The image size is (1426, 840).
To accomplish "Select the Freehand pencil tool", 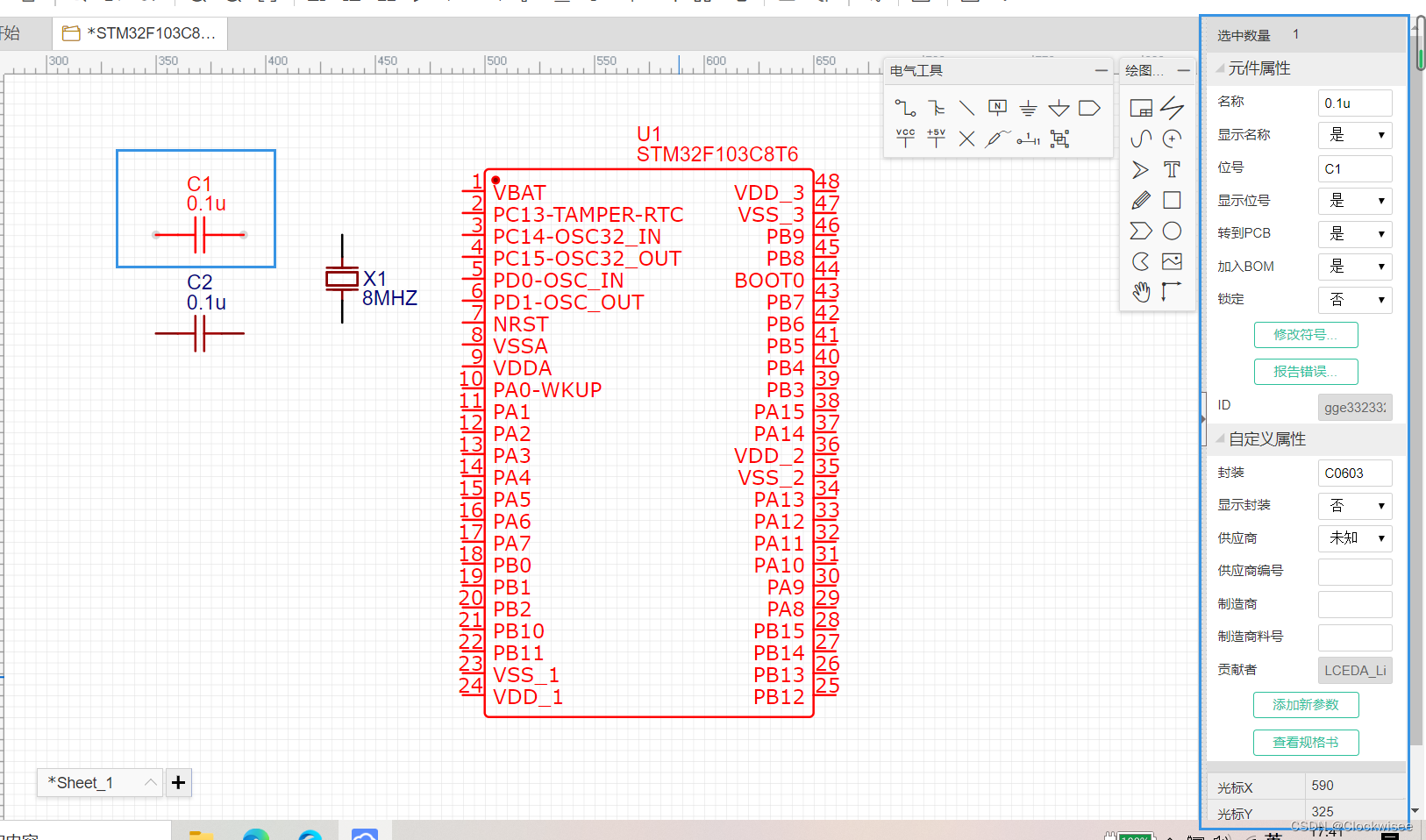I will coord(1141,200).
